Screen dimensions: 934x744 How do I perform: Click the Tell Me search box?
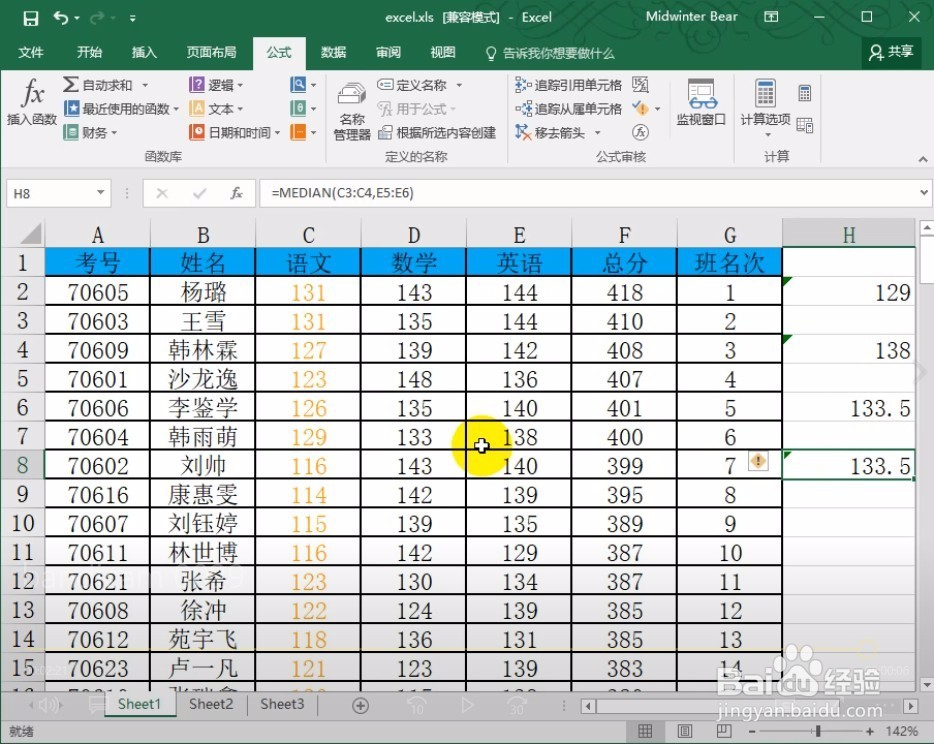point(550,53)
